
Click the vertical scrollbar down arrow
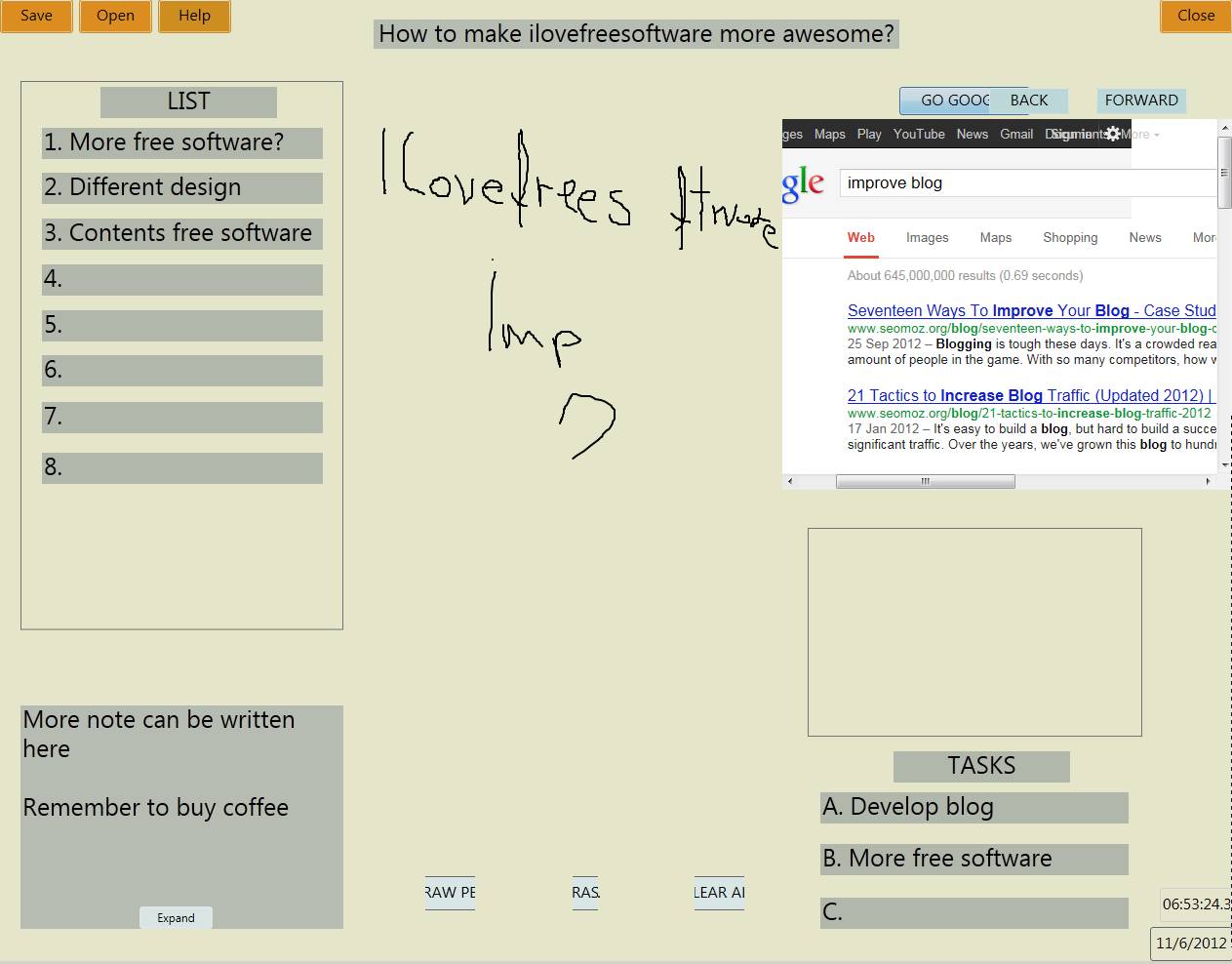coord(1224,465)
